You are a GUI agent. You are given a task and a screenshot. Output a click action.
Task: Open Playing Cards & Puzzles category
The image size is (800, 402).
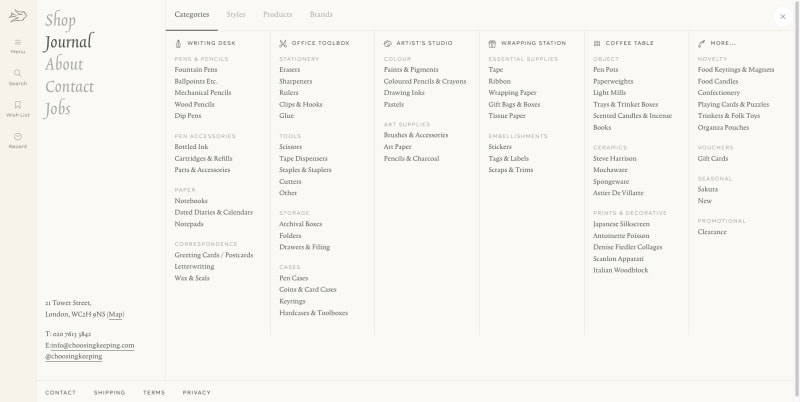coord(733,104)
